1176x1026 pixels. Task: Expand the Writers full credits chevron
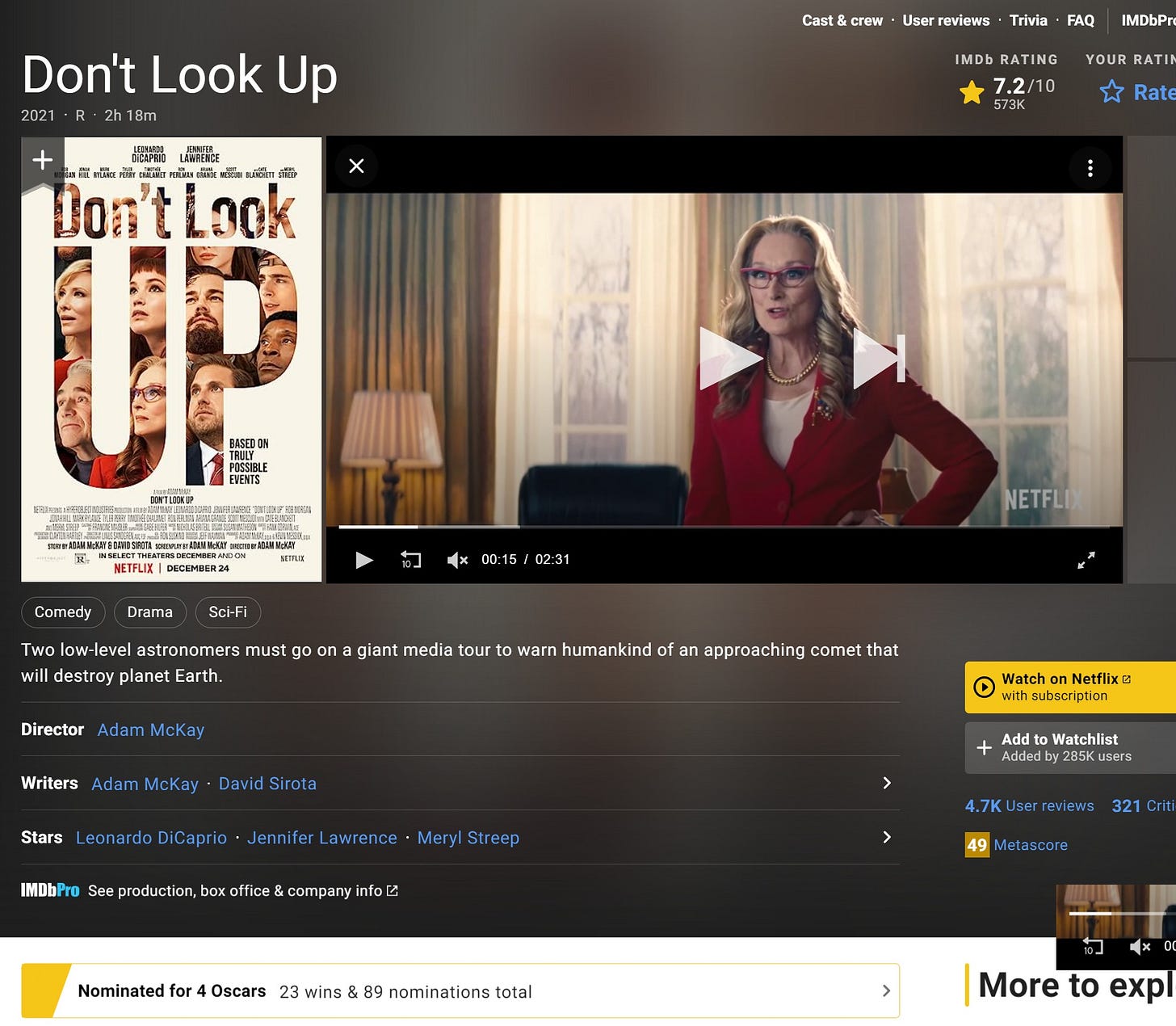[x=887, y=783]
